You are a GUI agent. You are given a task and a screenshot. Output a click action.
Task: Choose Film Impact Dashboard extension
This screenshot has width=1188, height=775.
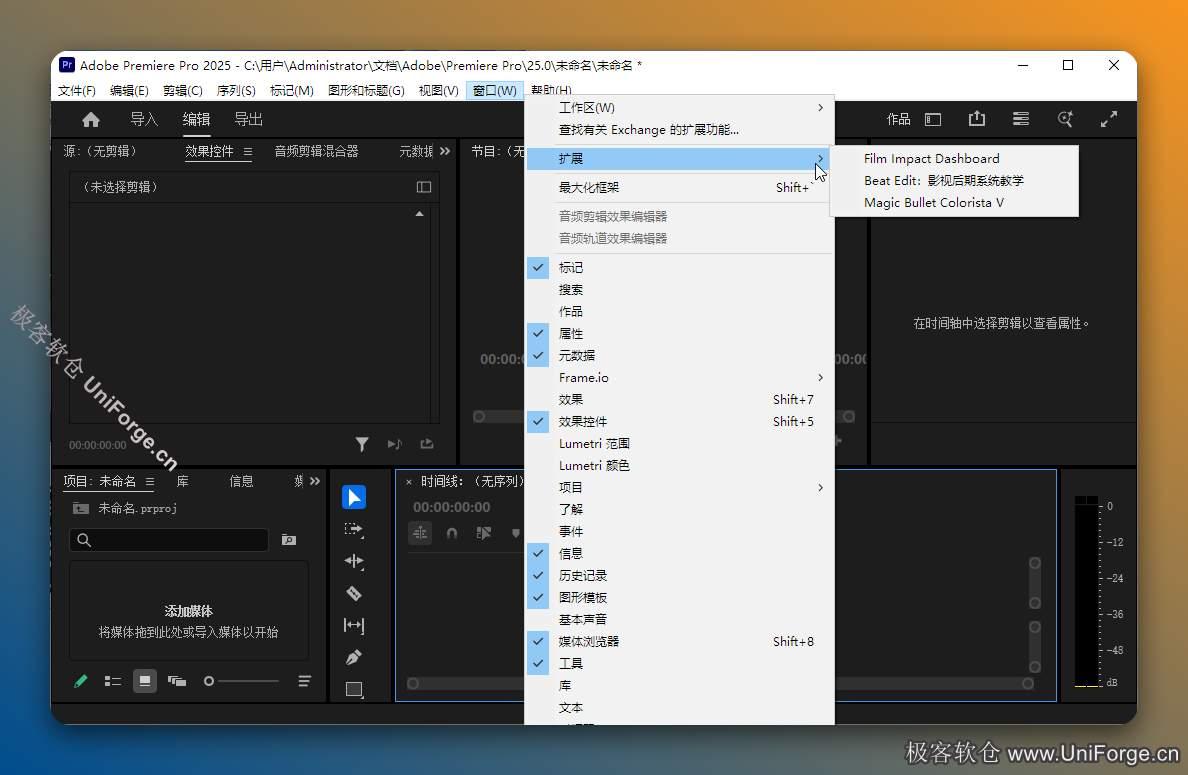[955, 158]
